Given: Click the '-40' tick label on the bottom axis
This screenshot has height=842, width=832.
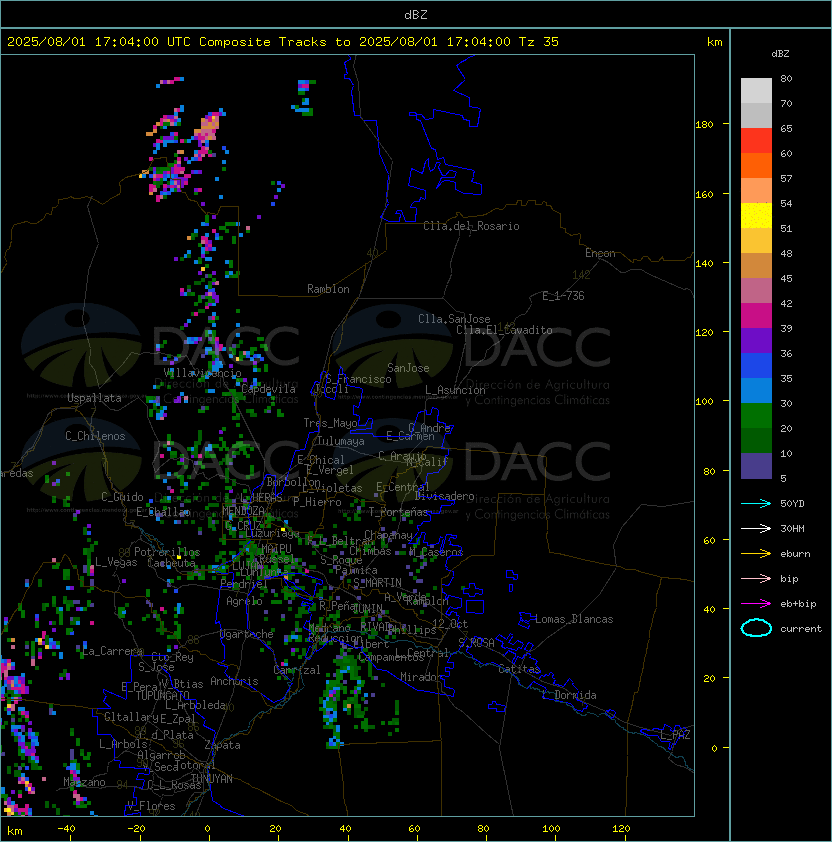Looking at the screenshot, I should click(x=66, y=829).
